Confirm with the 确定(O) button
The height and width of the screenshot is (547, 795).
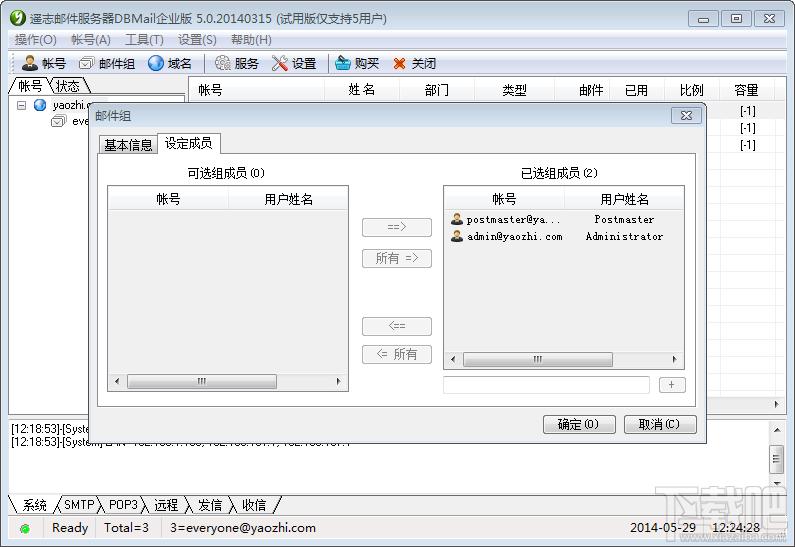tap(579, 424)
